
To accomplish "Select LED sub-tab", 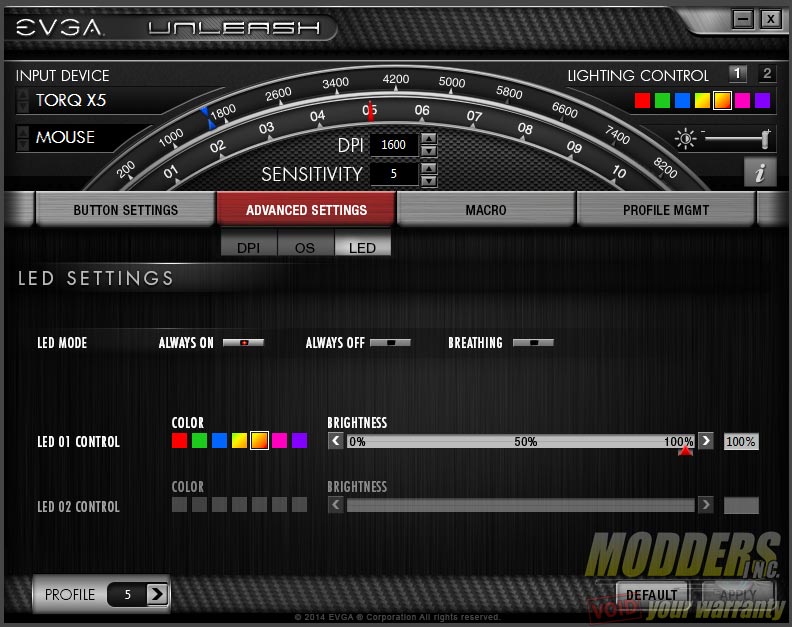I will tap(363, 246).
